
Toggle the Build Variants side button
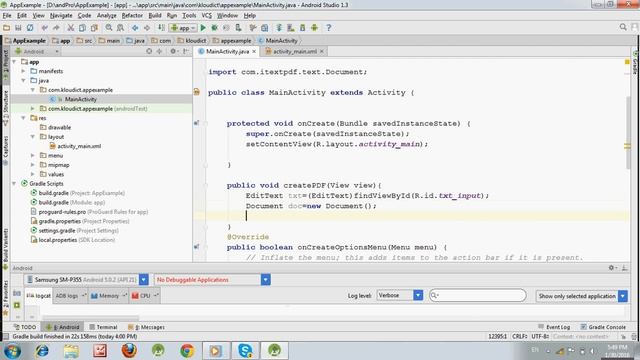(x=6, y=248)
